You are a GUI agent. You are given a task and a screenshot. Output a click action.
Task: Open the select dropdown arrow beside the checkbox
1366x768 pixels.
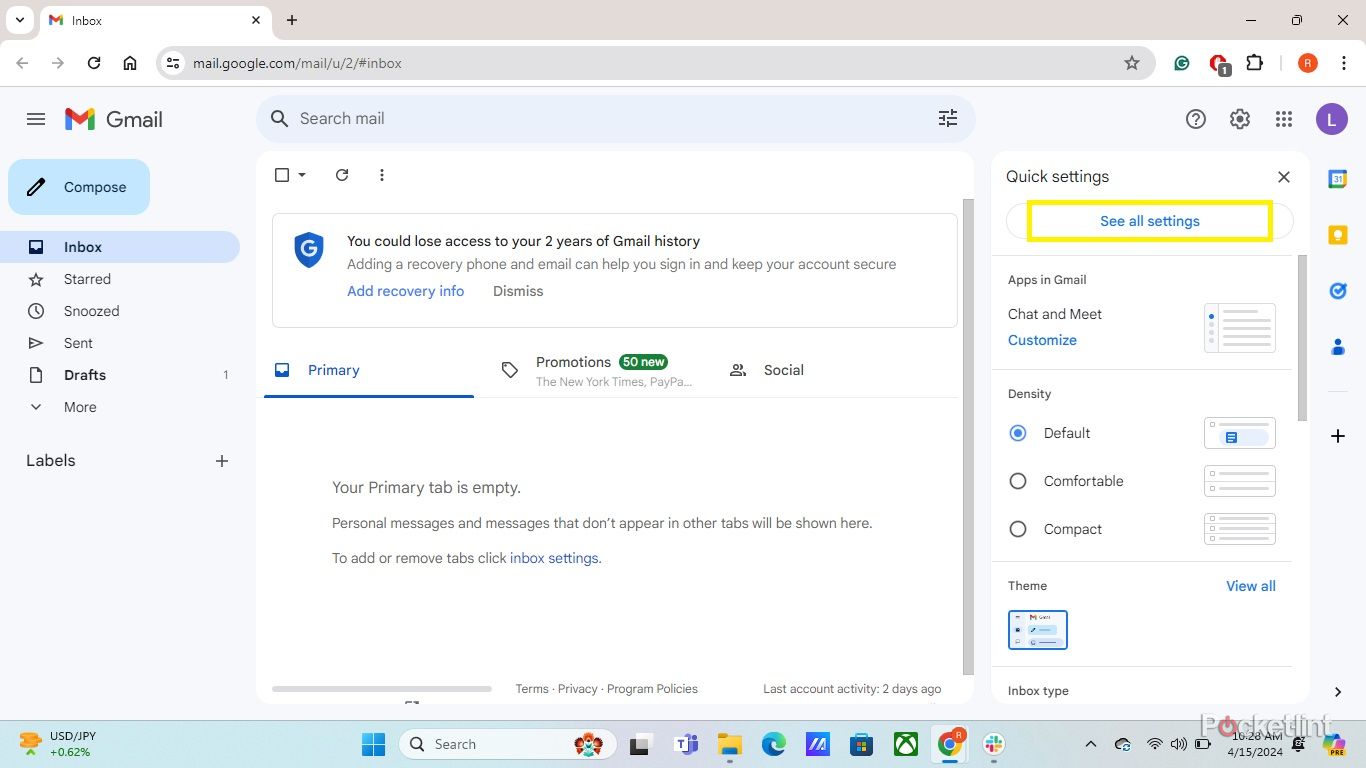click(302, 175)
